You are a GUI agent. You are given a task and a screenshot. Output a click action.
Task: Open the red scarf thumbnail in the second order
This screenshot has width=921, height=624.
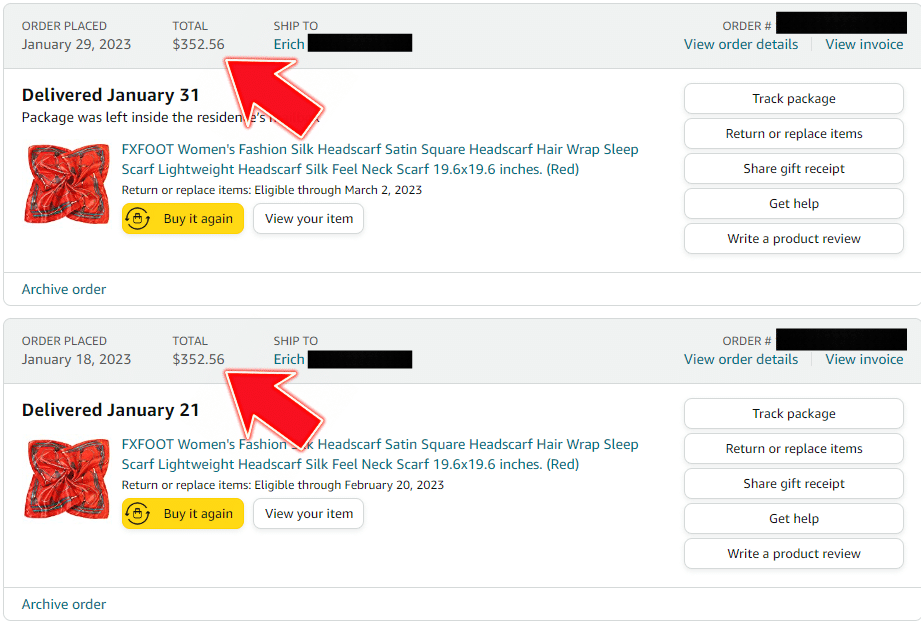click(x=66, y=479)
